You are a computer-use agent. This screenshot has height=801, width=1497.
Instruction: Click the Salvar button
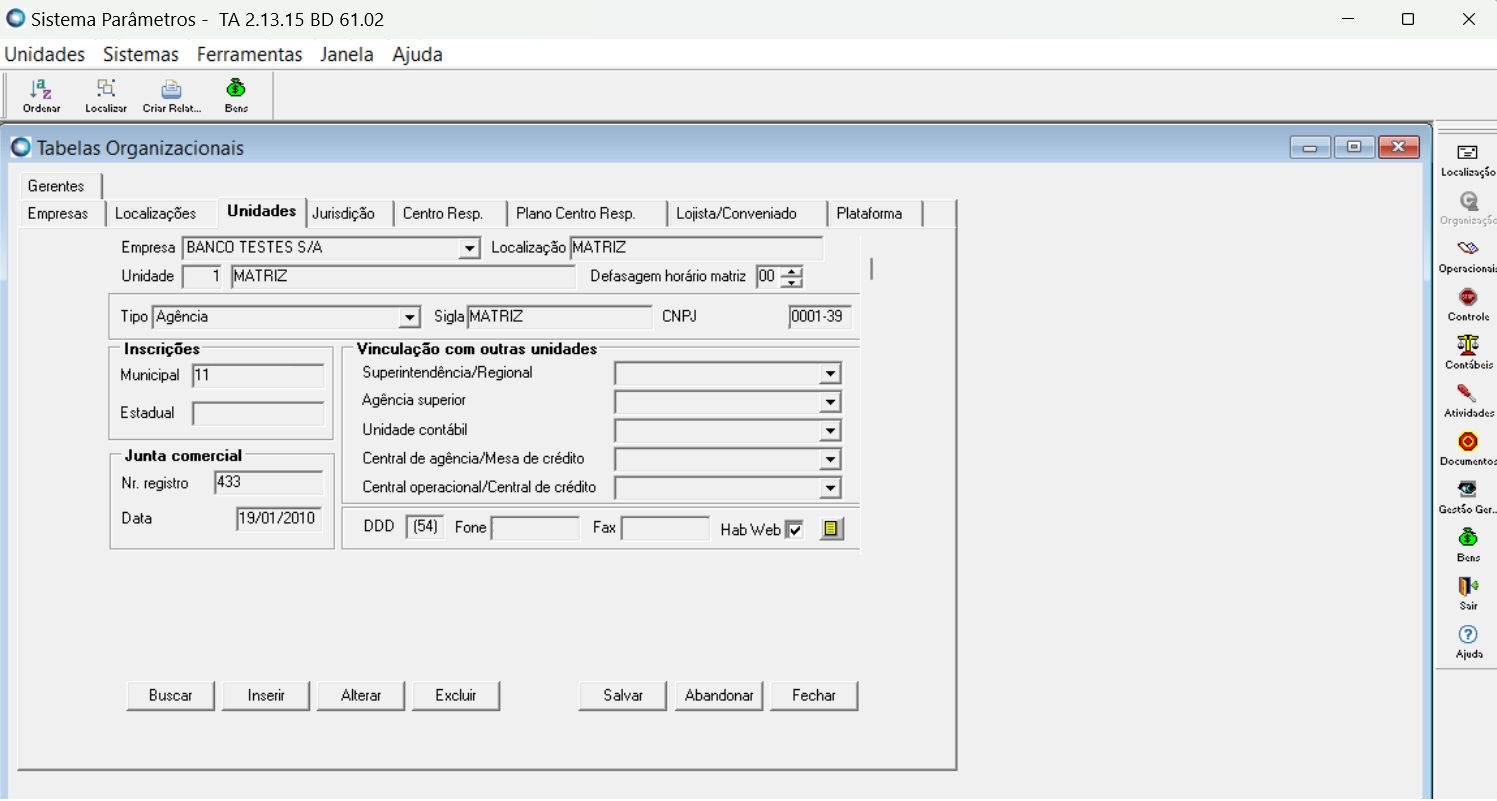tap(622, 696)
